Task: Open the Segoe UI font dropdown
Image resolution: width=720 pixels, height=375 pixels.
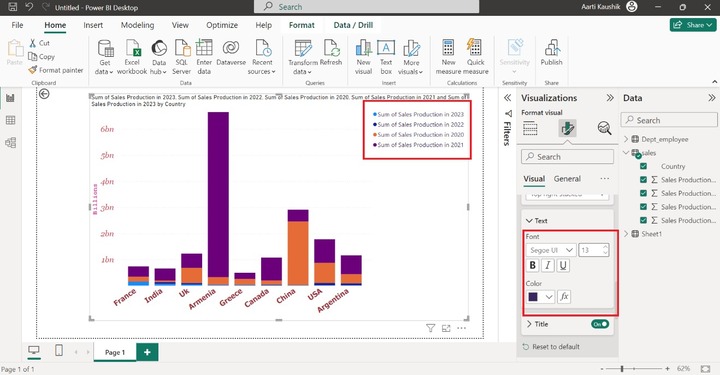Action: (551, 250)
